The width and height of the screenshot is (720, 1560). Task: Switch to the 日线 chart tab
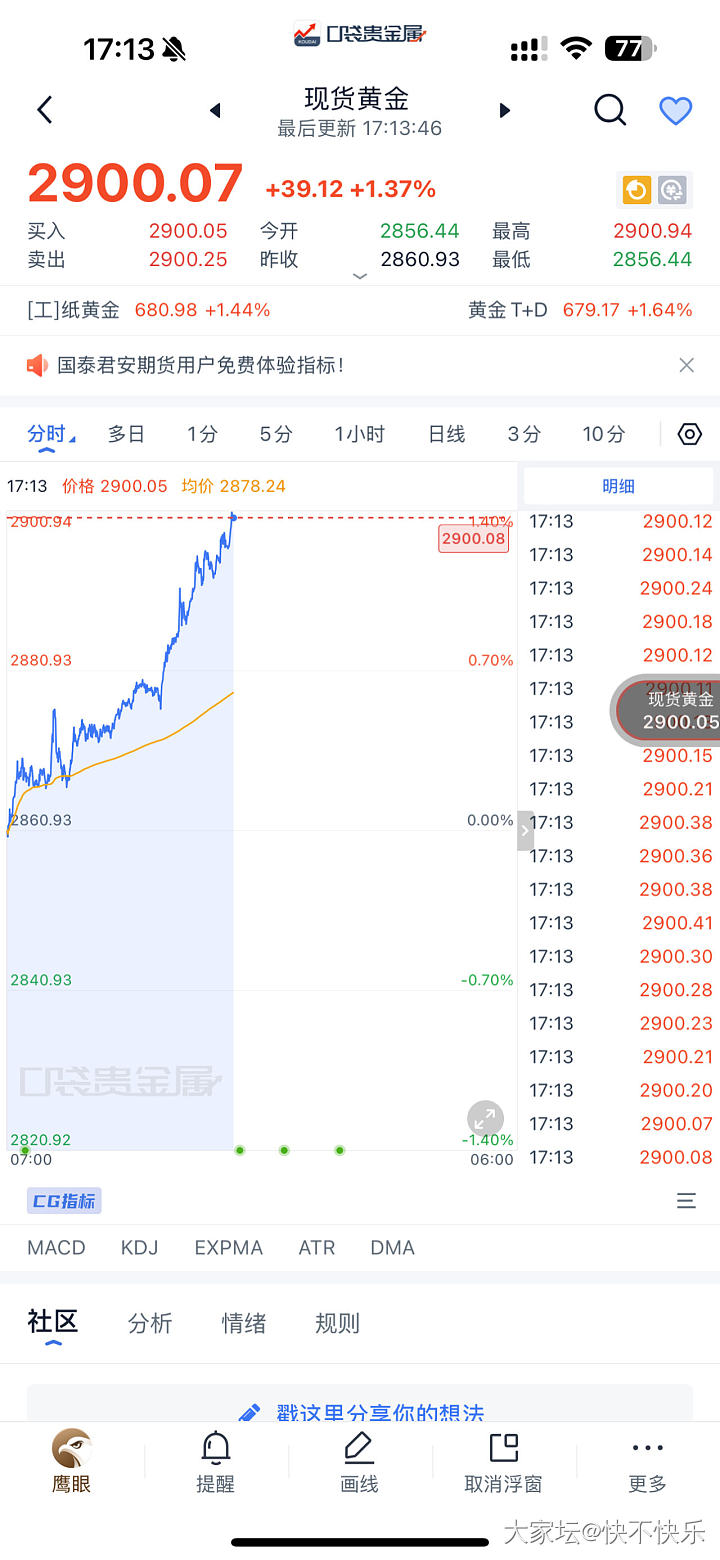[x=446, y=434]
